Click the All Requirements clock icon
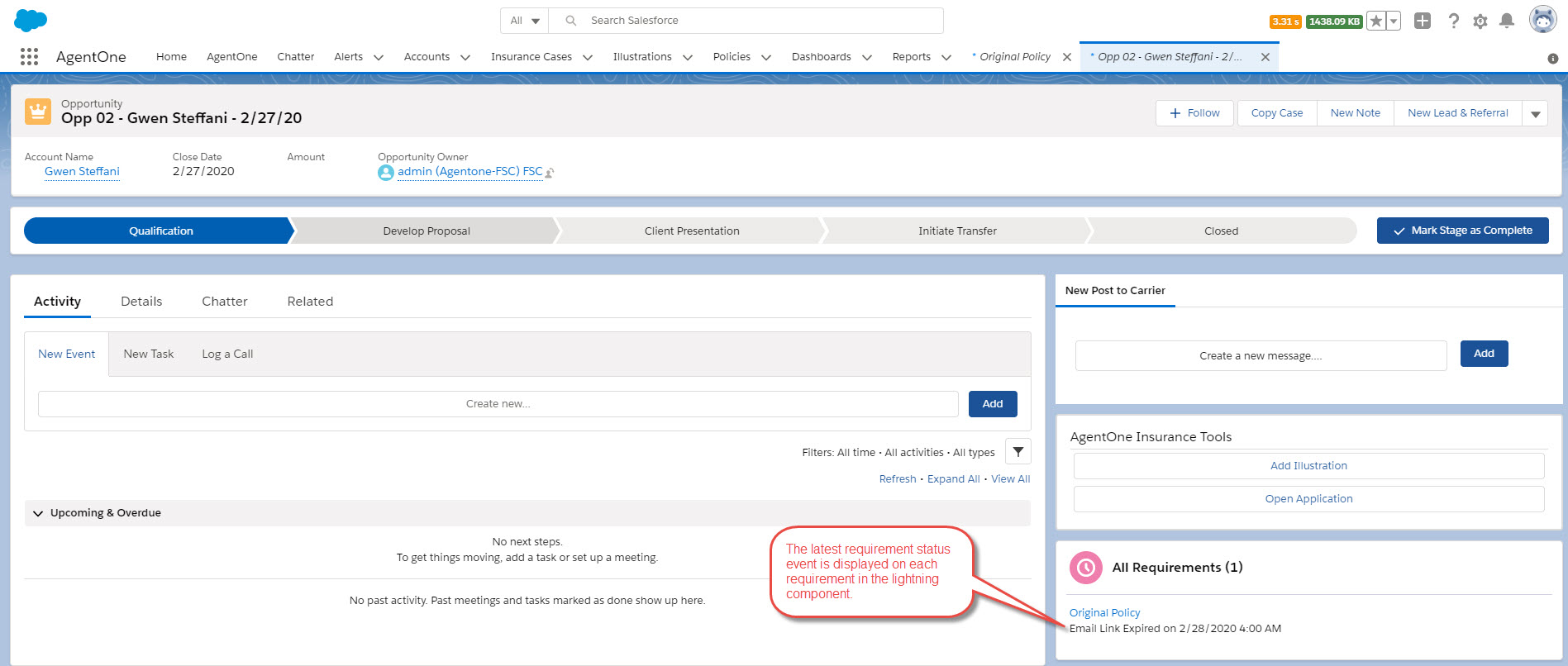This screenshot has width=1568, height=666. pos(1086,568)
